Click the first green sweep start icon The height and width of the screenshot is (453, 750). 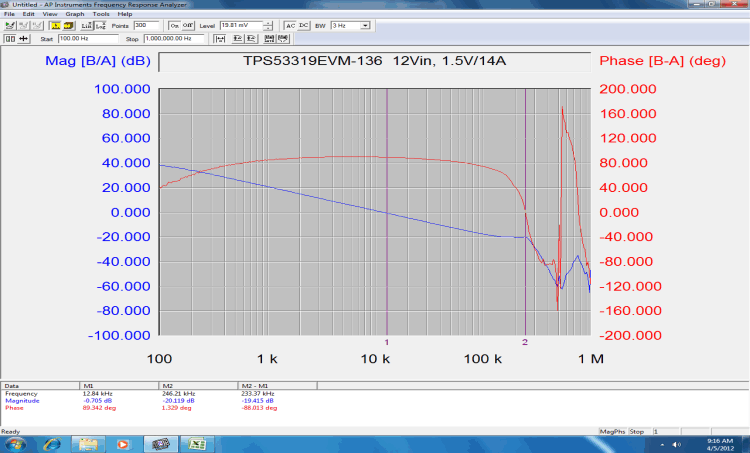pos(9,24)
